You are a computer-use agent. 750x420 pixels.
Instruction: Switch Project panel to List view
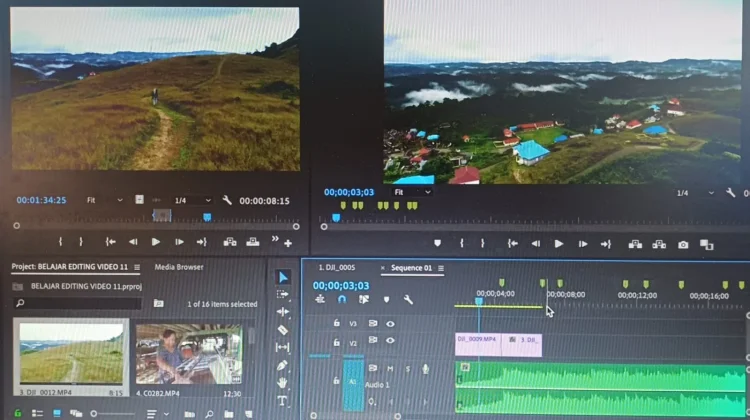tap(37, 413)
